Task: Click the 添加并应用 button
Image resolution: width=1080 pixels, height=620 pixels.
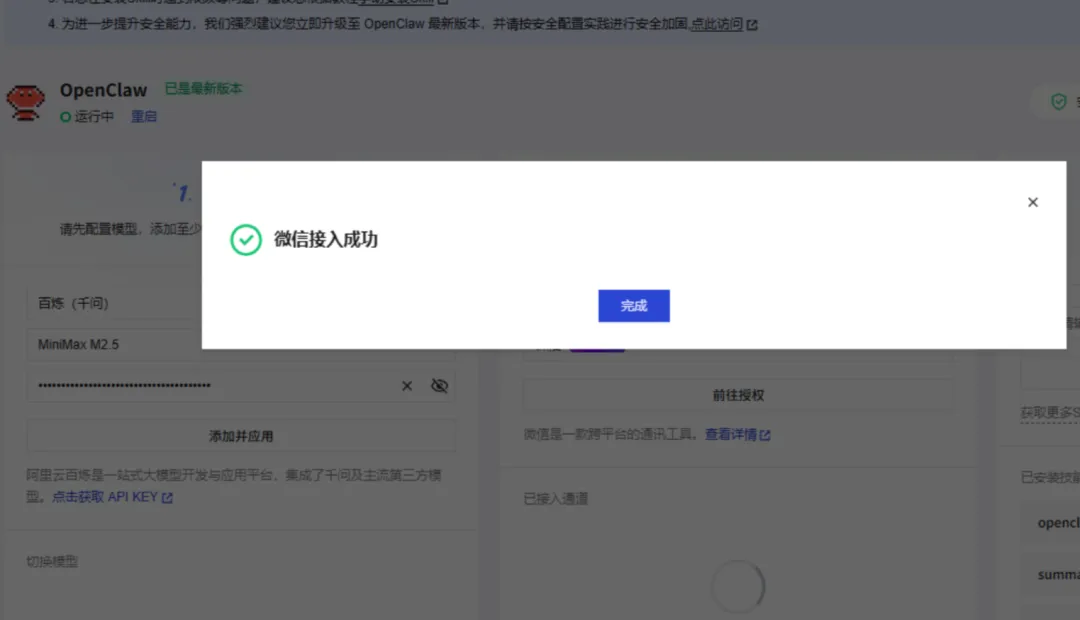Action: (241, 436)
